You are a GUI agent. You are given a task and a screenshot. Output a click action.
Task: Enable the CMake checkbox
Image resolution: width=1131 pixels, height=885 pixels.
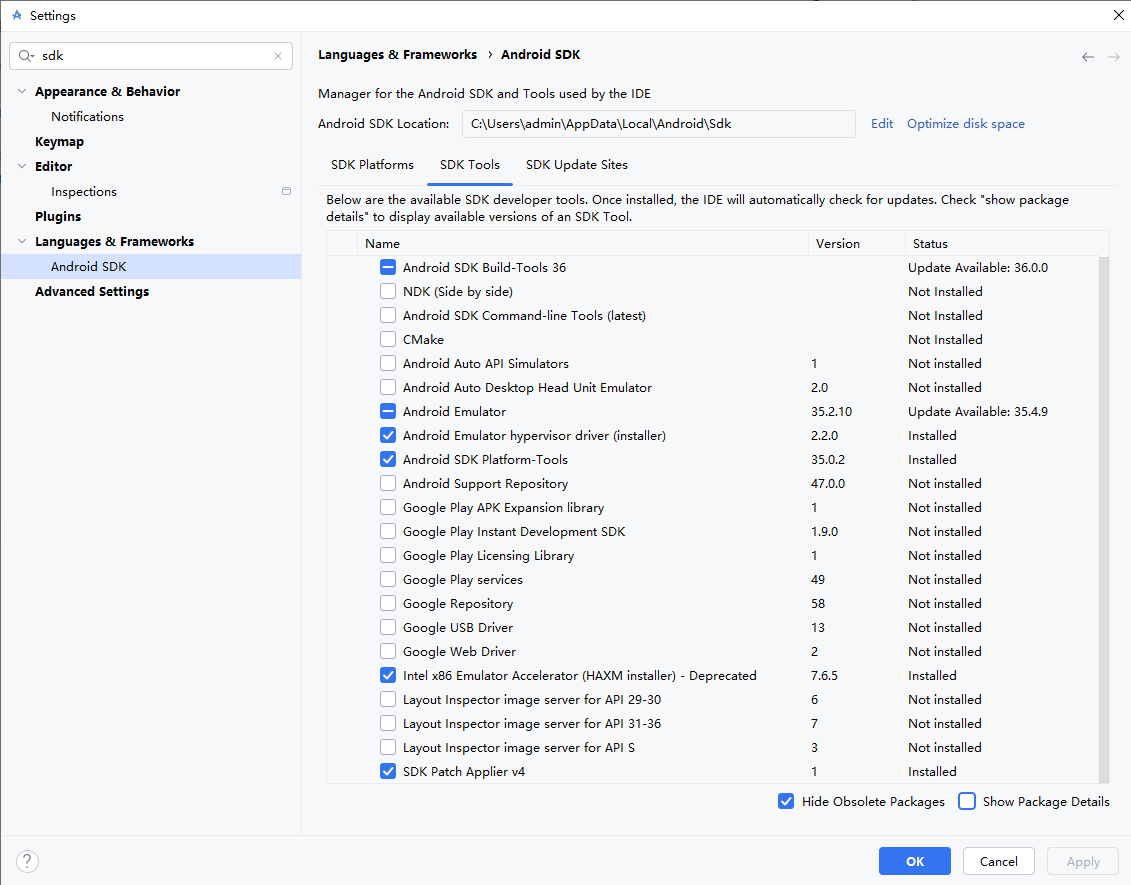(388, 339)
